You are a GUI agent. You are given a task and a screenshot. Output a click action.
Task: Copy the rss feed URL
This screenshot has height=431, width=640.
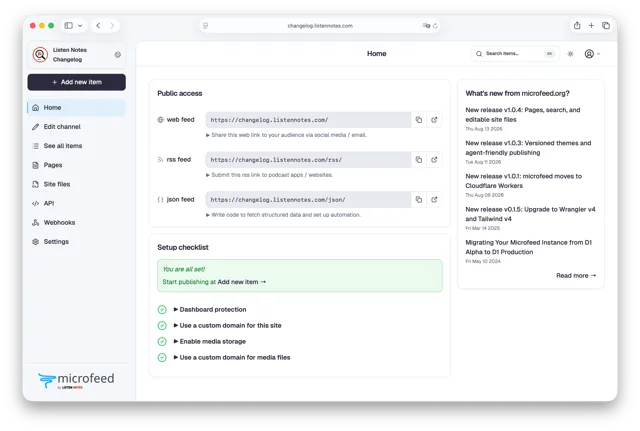coord(419,160)
